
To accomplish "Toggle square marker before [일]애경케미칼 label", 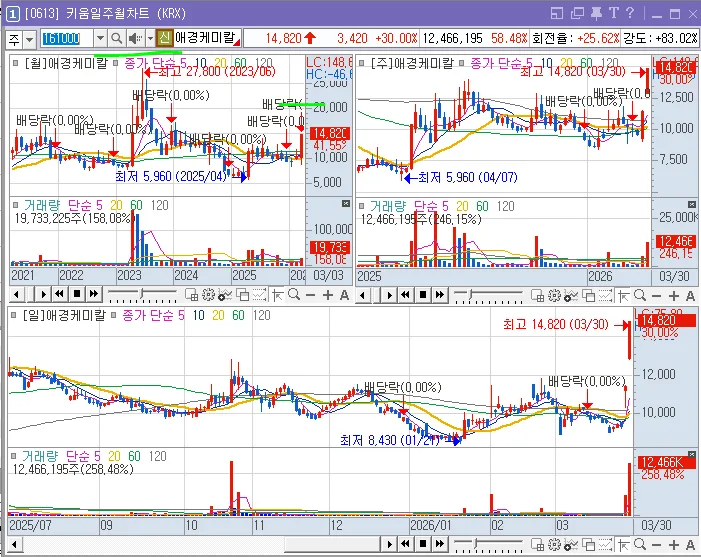I will click(13, 315).
